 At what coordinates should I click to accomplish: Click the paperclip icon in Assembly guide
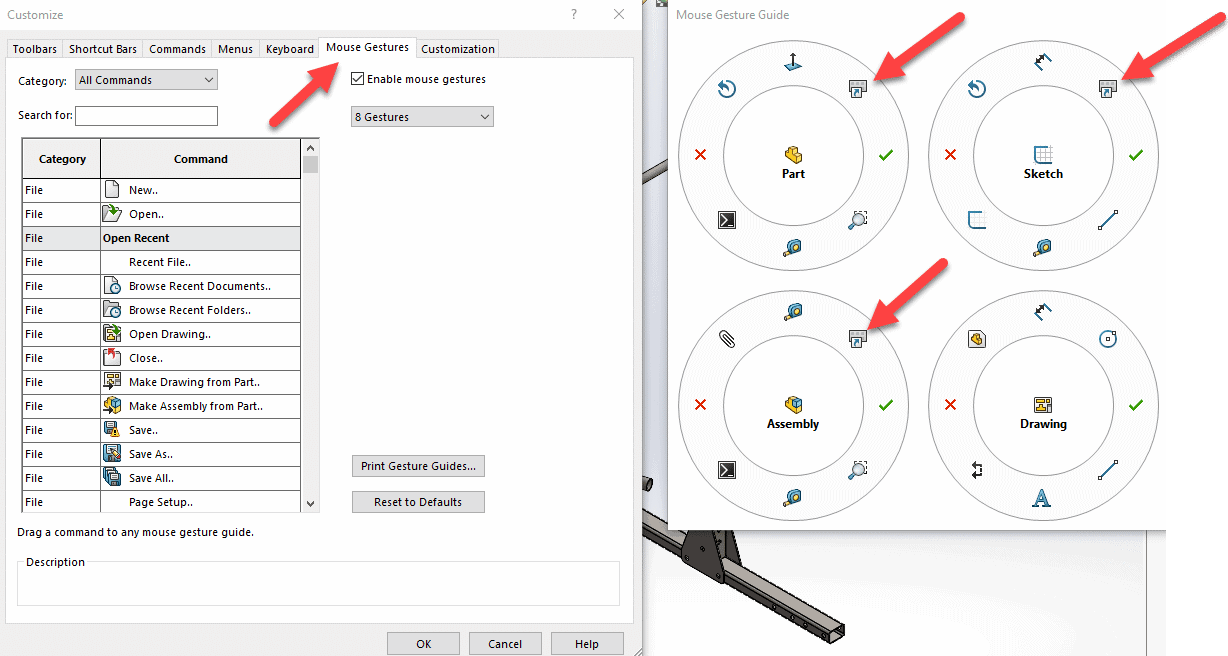727,339
